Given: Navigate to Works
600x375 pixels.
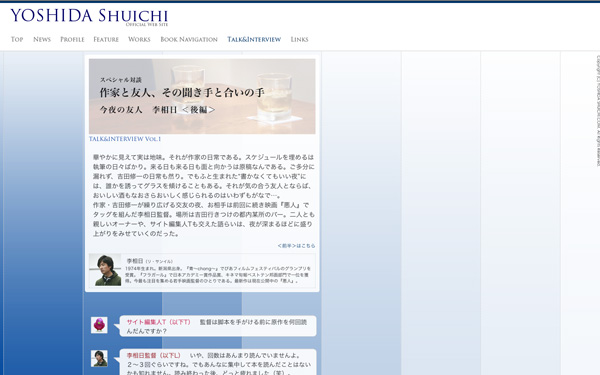Looking at the screenshot, I should [139, 39].
